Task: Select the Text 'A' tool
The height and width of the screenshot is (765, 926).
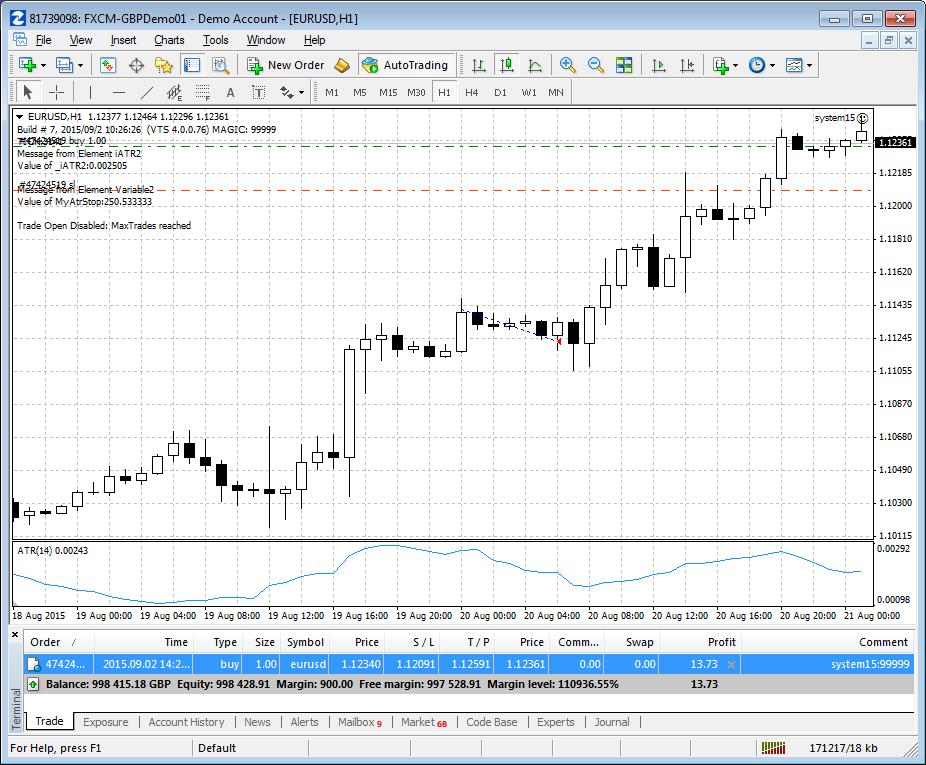Action: coord(230,92)
